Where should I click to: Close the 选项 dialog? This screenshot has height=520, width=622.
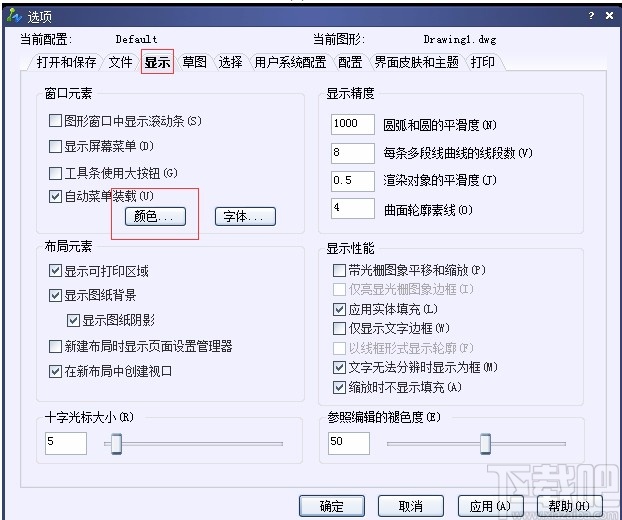(610, 15)
